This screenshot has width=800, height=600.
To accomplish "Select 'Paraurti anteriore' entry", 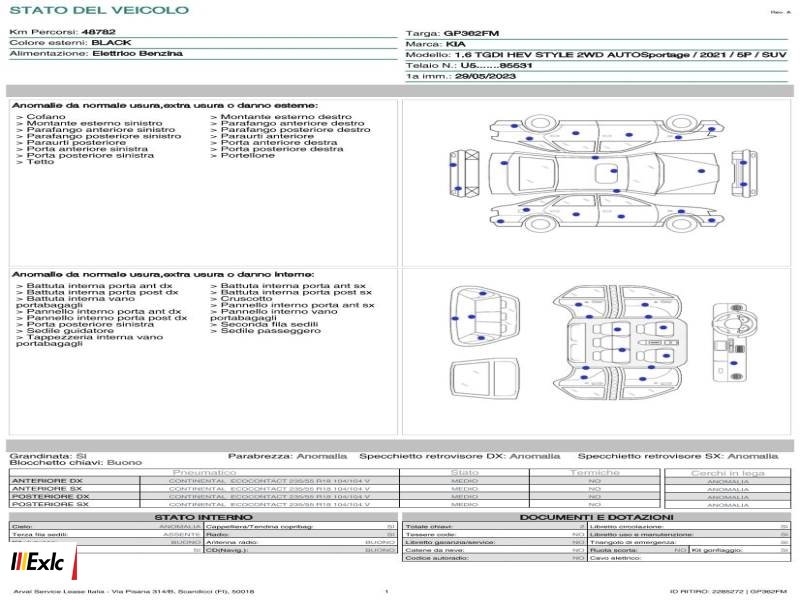I will pyautogui.click(x=262, y=136).
